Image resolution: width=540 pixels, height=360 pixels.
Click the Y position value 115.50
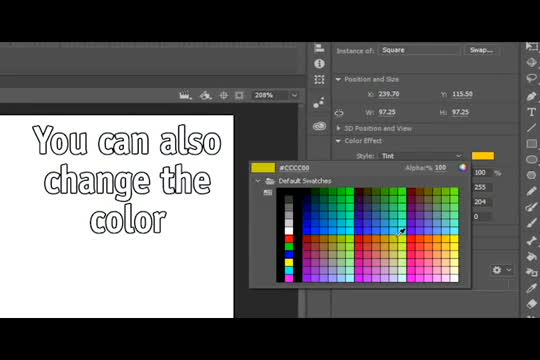point(463,94)
